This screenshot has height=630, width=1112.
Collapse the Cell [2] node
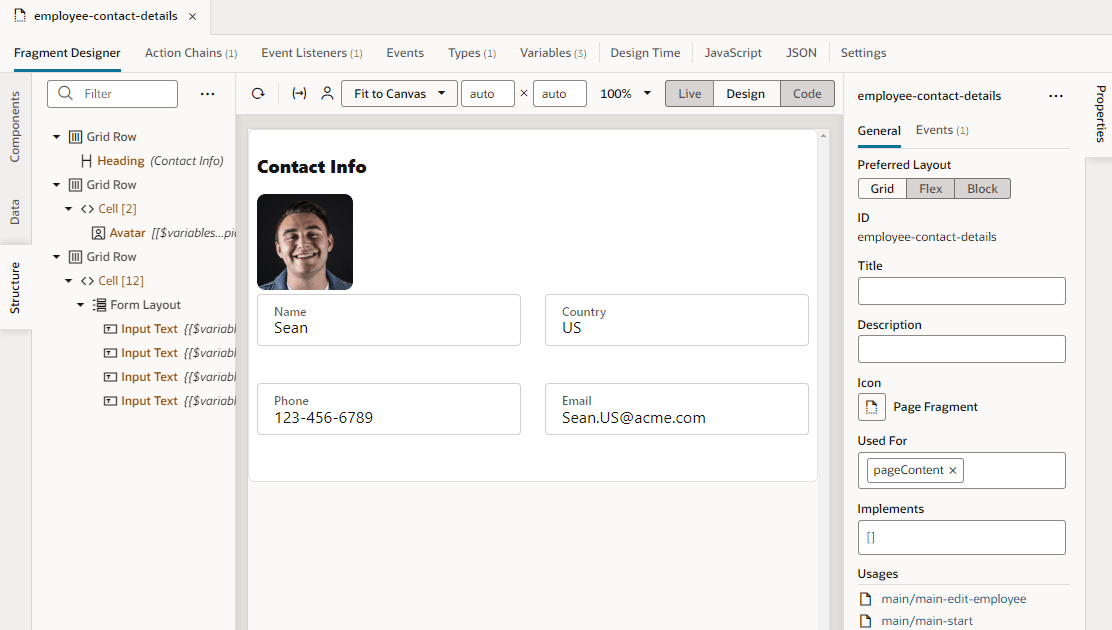(69, 209)
